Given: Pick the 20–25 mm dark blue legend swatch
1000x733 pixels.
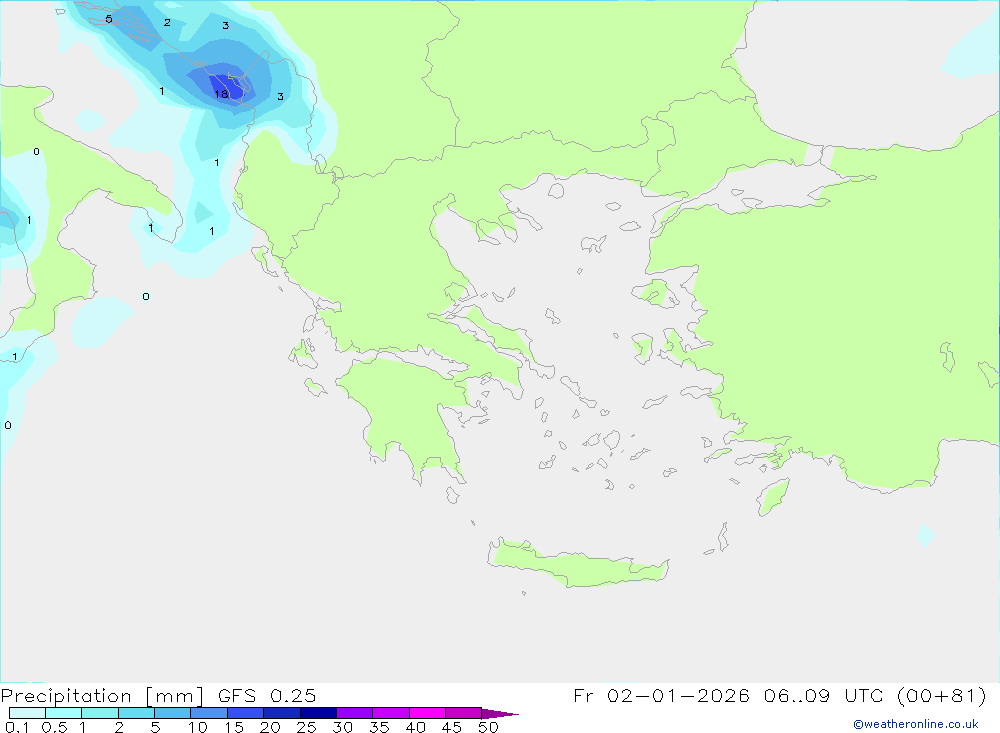Looking at the screenshot, I should [281, 713].
